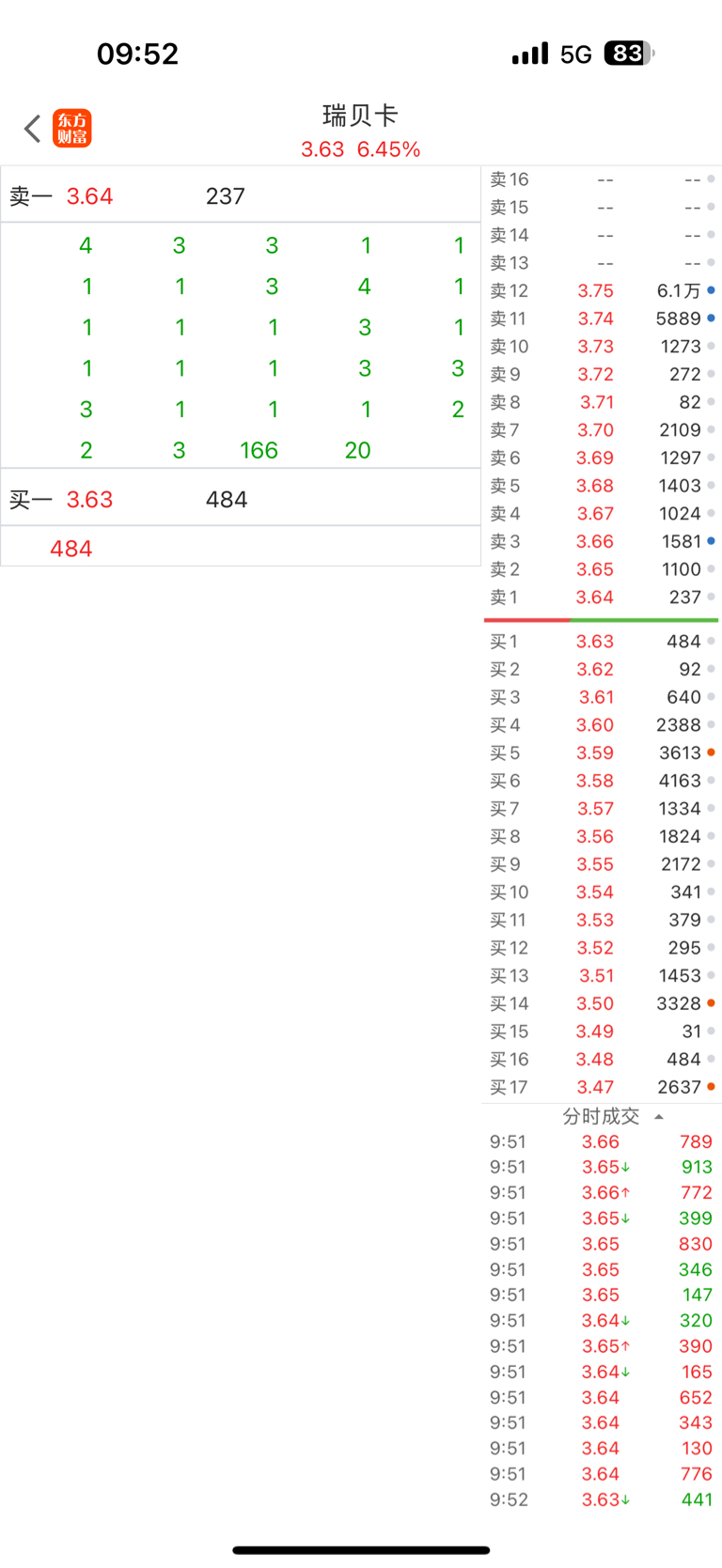Select the 卖12 row at 3.75

602,291
